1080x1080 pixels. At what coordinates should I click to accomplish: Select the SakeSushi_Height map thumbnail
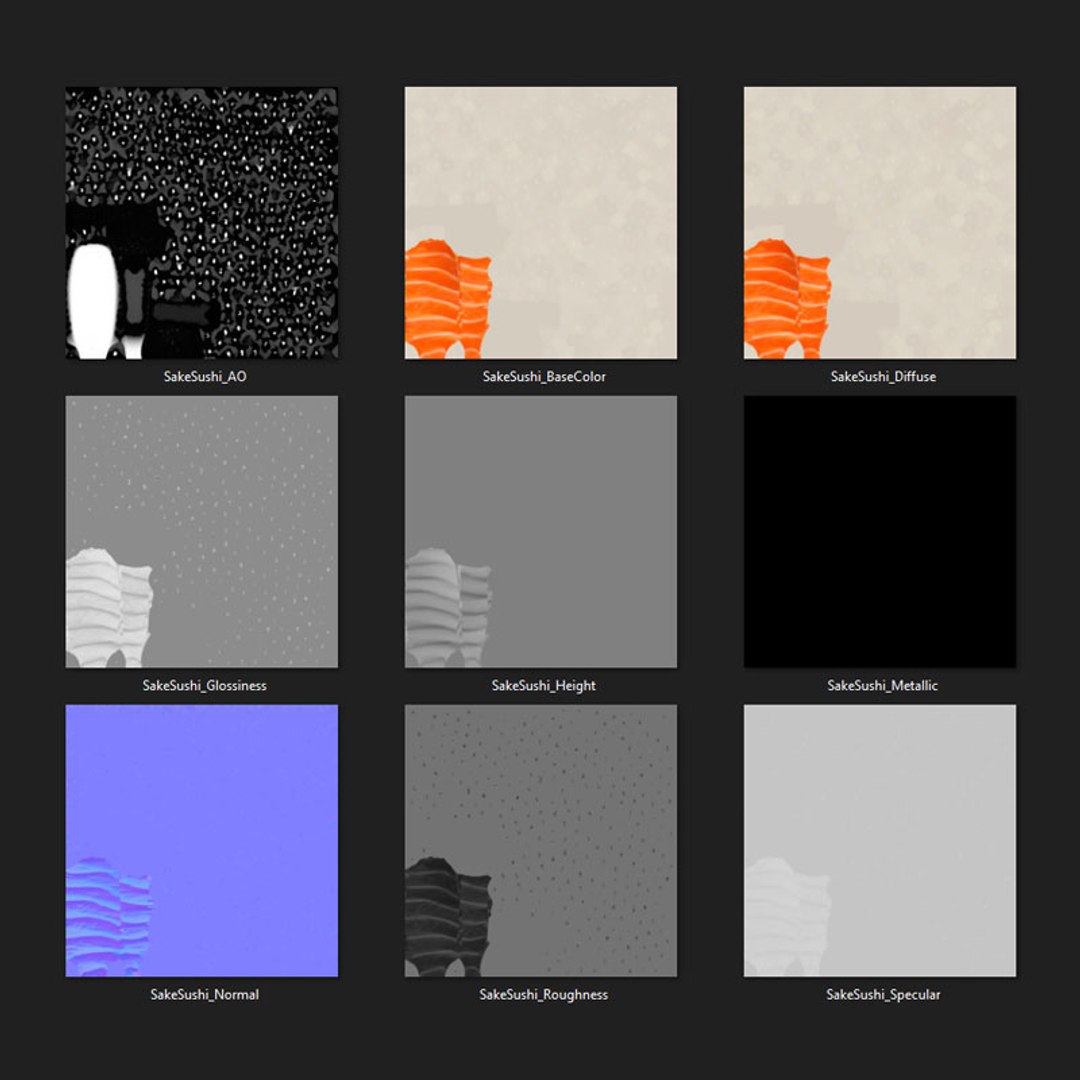(541, 532)
